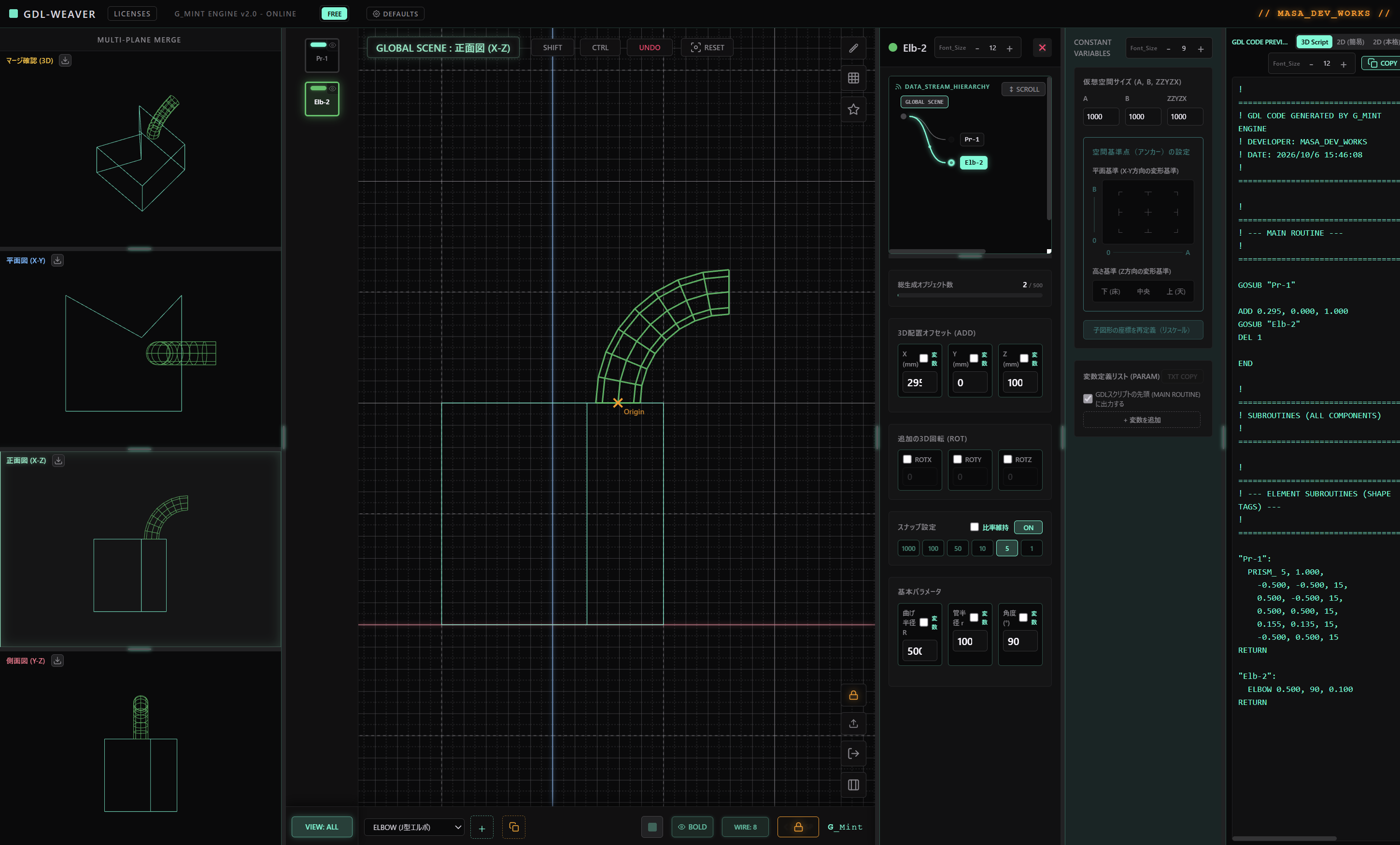Click the upload export icon
The height and width of the screenshot is (845, 1400).
[853, 723]
